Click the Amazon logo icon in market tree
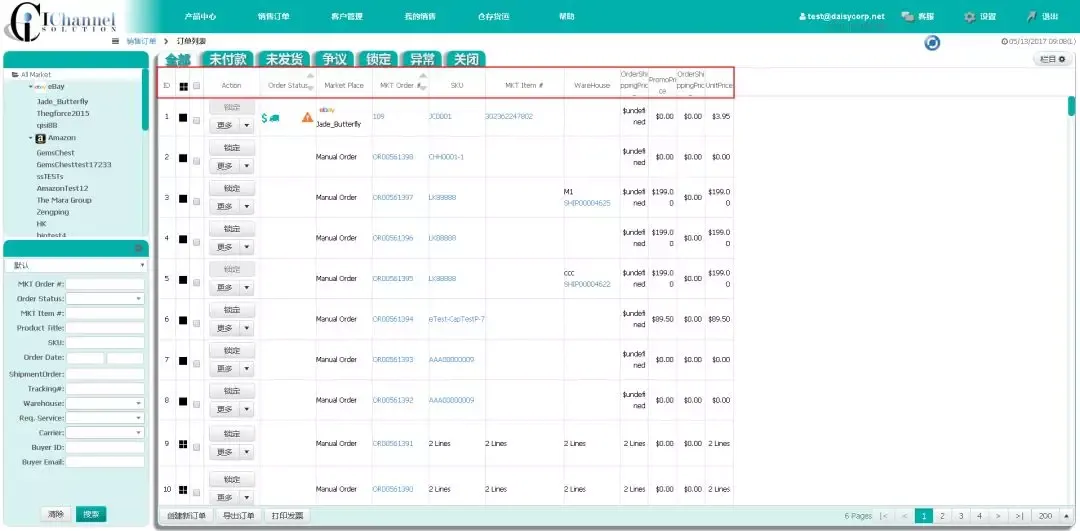The height and width of the screenshot is (531, 1080). coord(41,138)
